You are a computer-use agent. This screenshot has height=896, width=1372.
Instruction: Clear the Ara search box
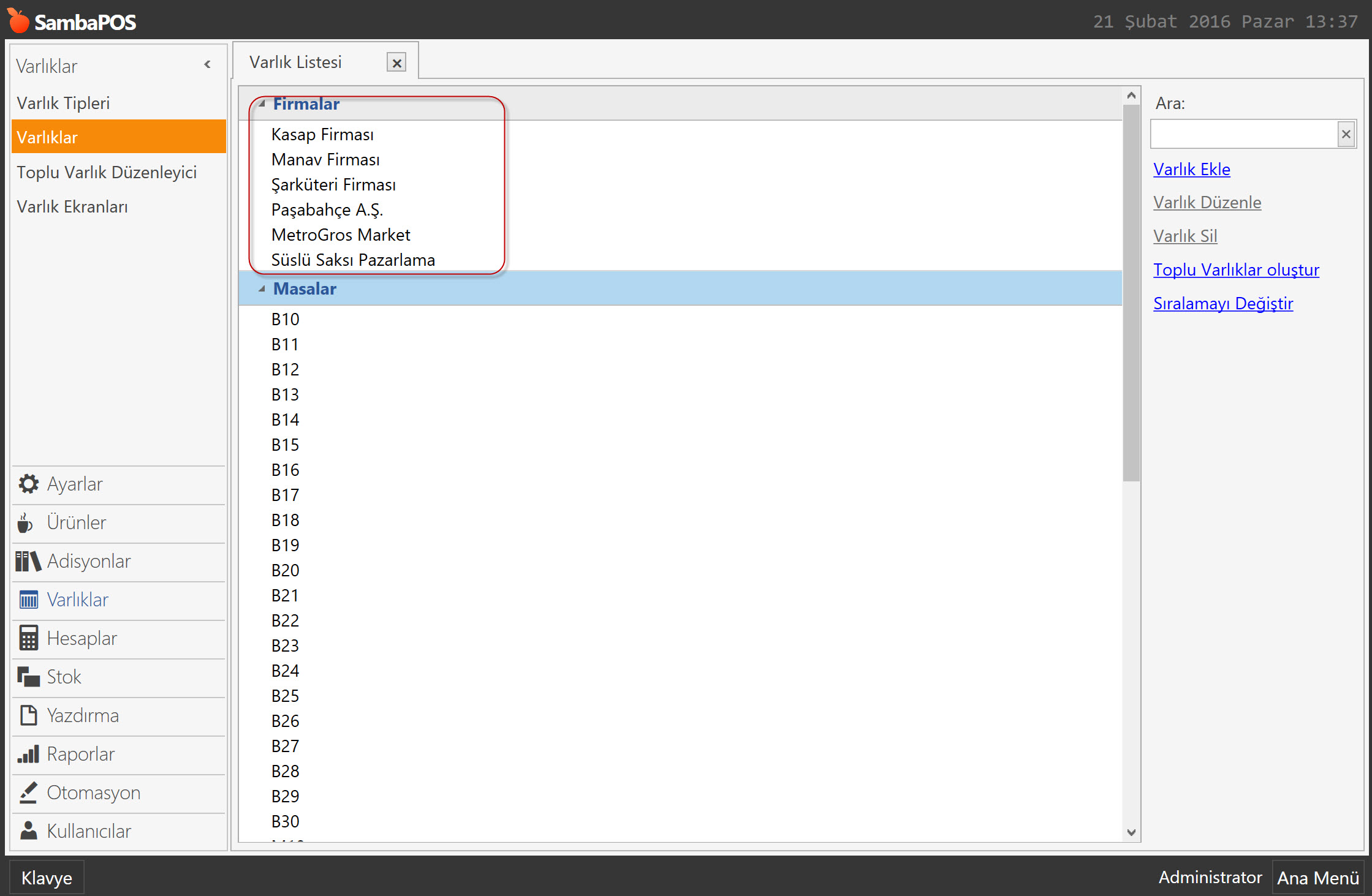point(1346,134)
